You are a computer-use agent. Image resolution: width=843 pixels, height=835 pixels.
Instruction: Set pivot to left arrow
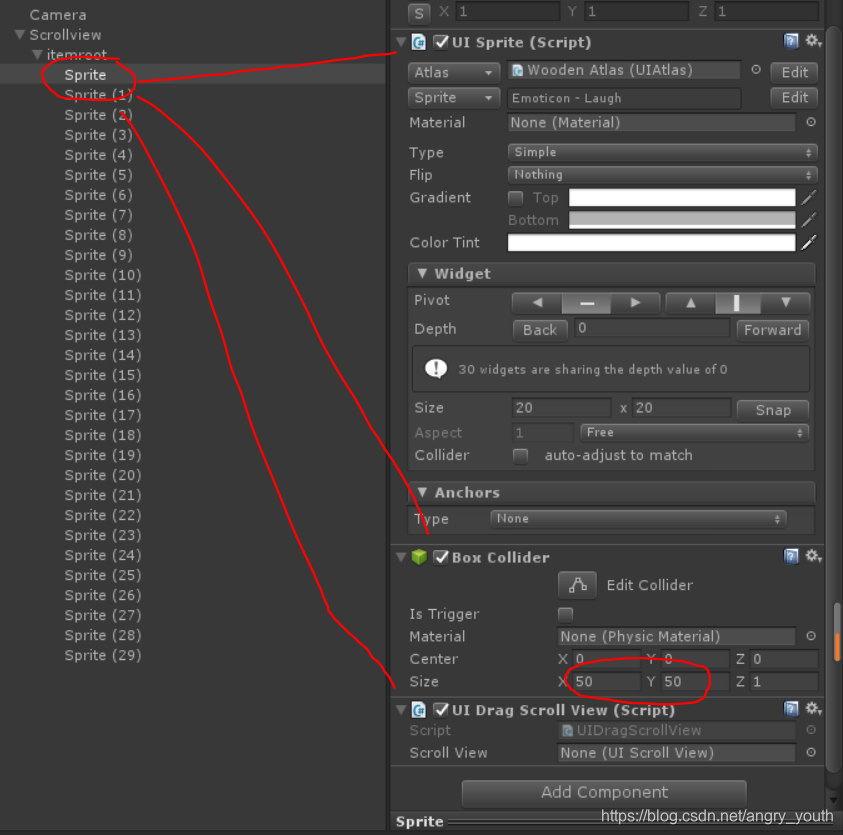pos(537,303)
